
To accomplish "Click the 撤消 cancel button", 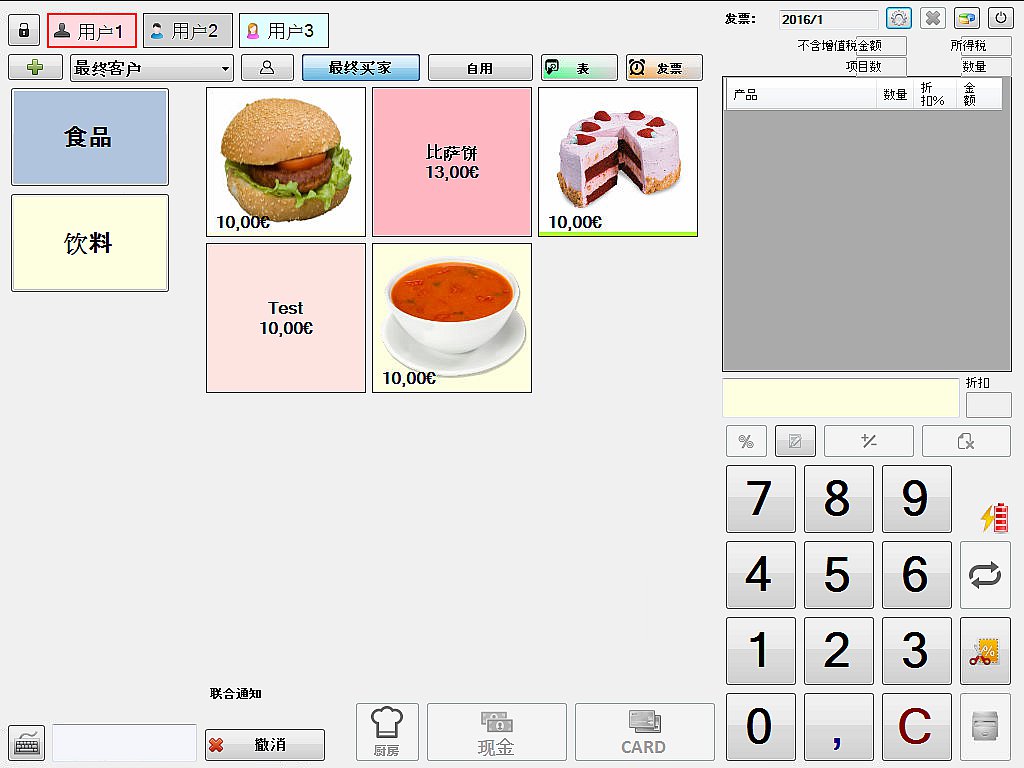I will coord(264,744).
